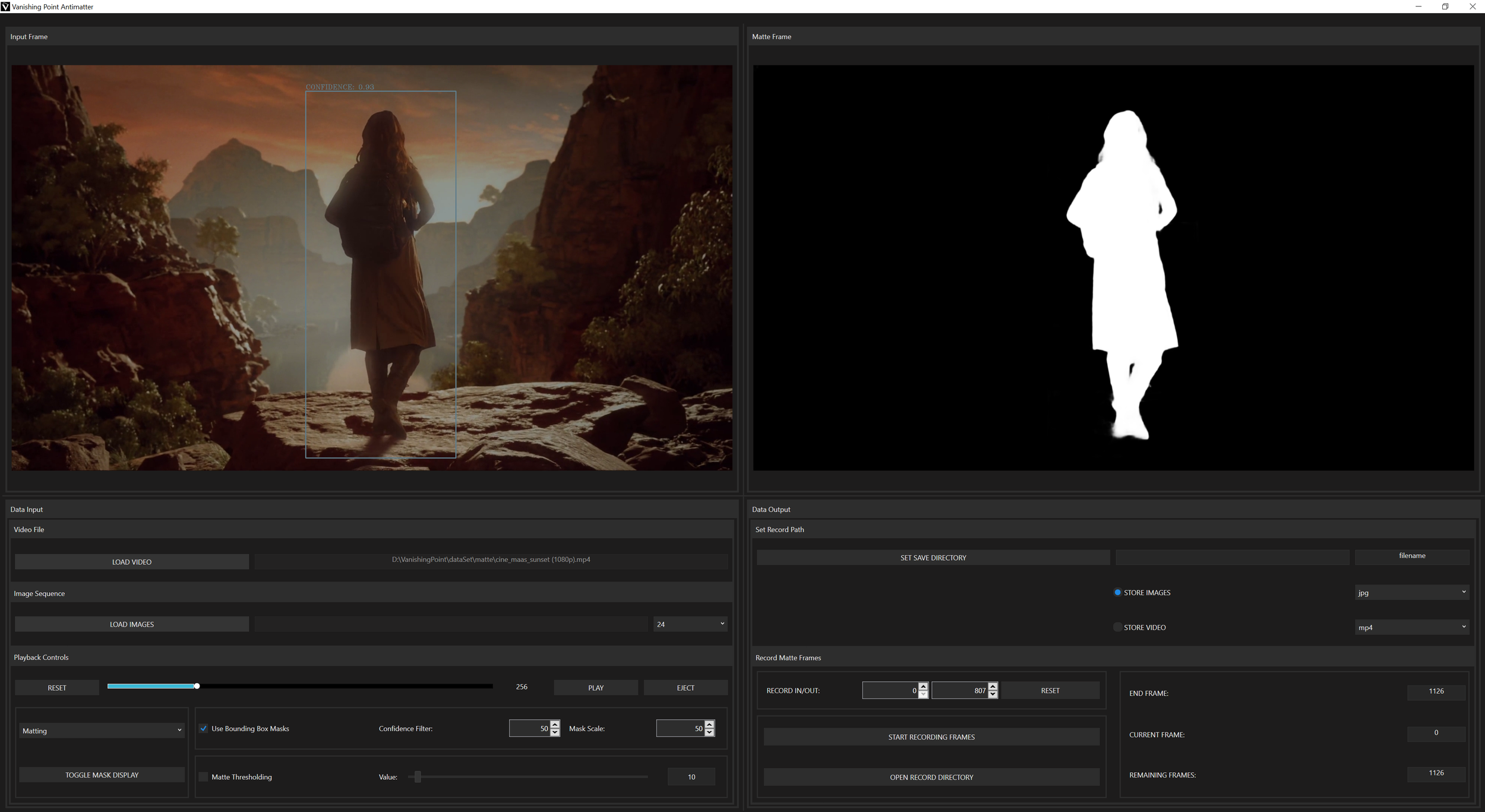
Task: Click OPEN RECORD DIRECTORY button
Action: click(931, 777)
